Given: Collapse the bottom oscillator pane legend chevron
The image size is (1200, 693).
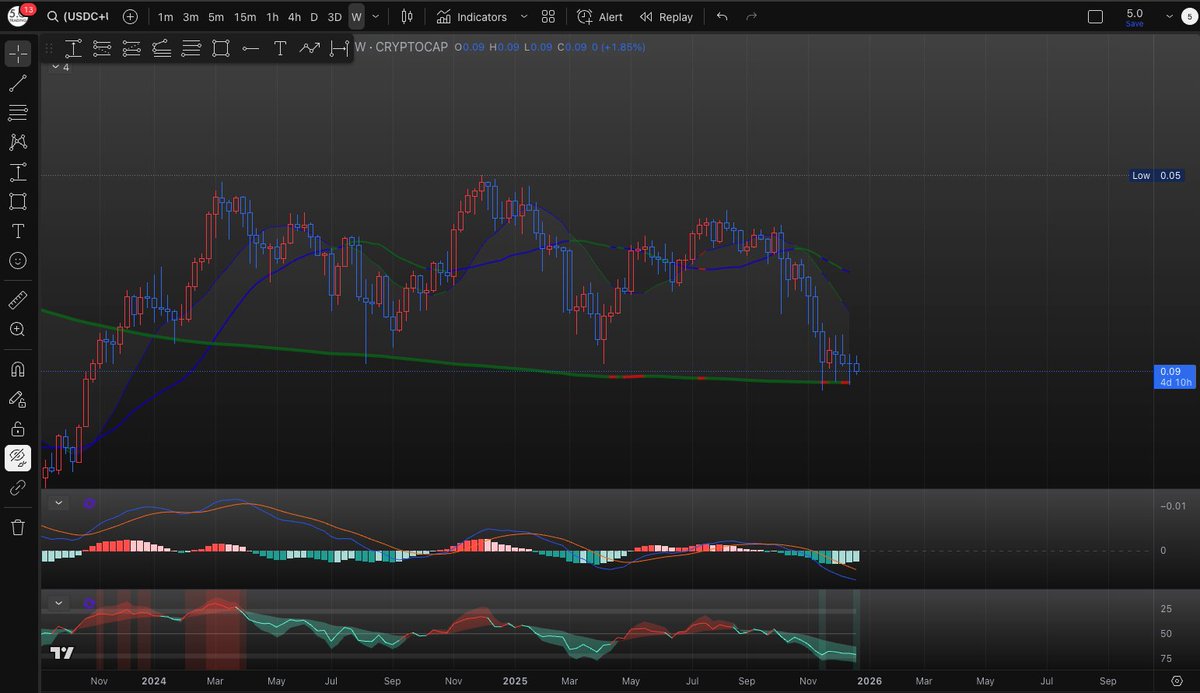Looking at the screenshot, I should point(58,603).
